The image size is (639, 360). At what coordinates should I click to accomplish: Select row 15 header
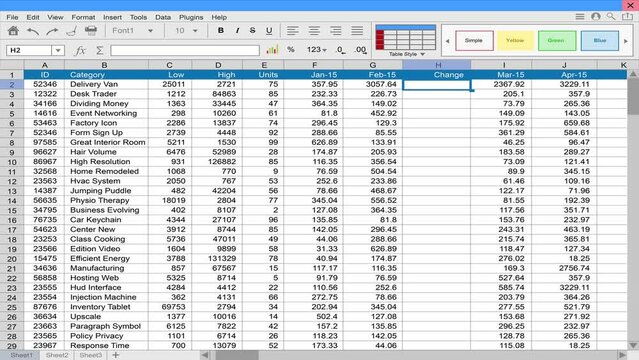point(12,210)
